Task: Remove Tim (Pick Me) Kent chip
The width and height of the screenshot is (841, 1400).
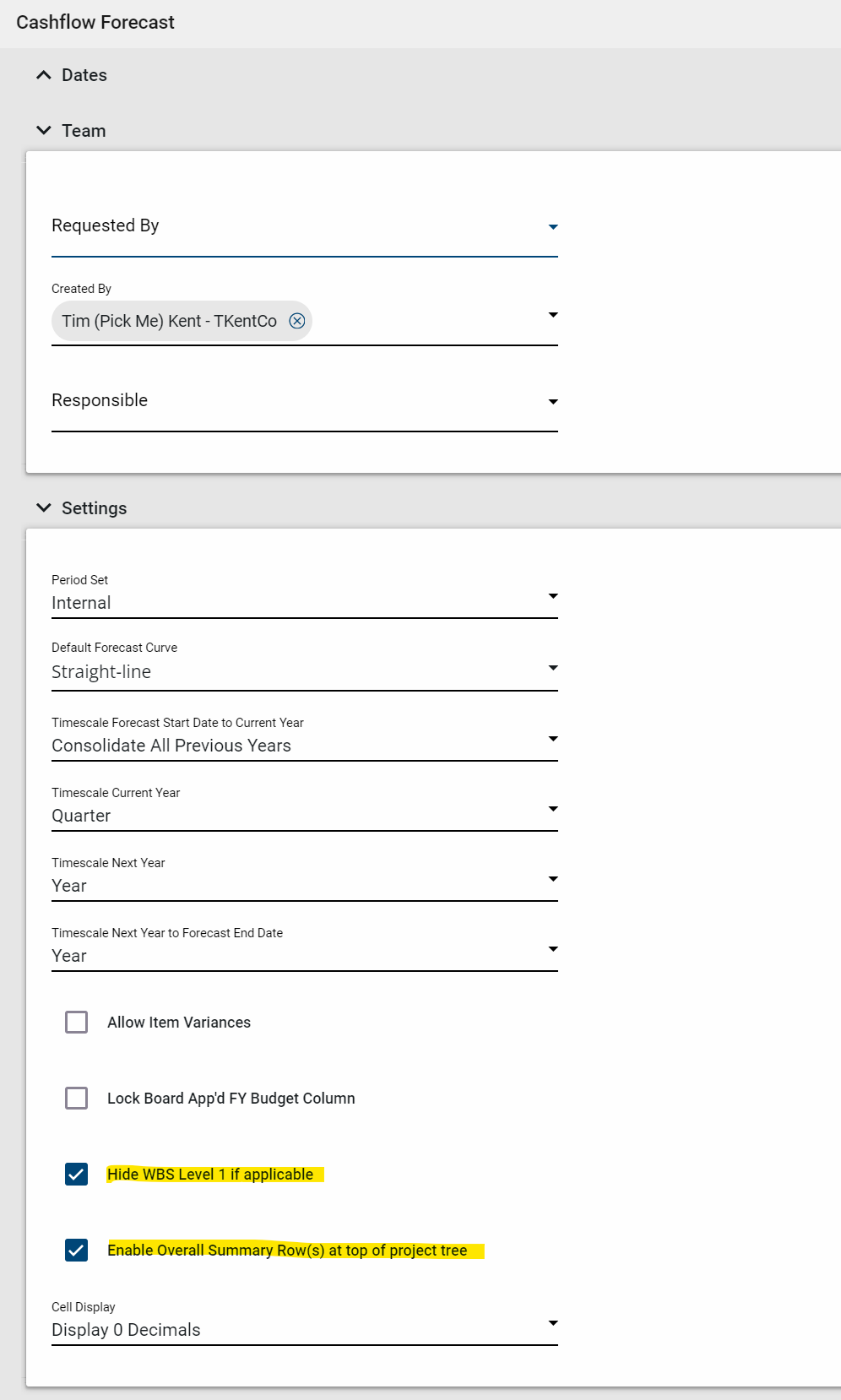Action: click(297, 321)
